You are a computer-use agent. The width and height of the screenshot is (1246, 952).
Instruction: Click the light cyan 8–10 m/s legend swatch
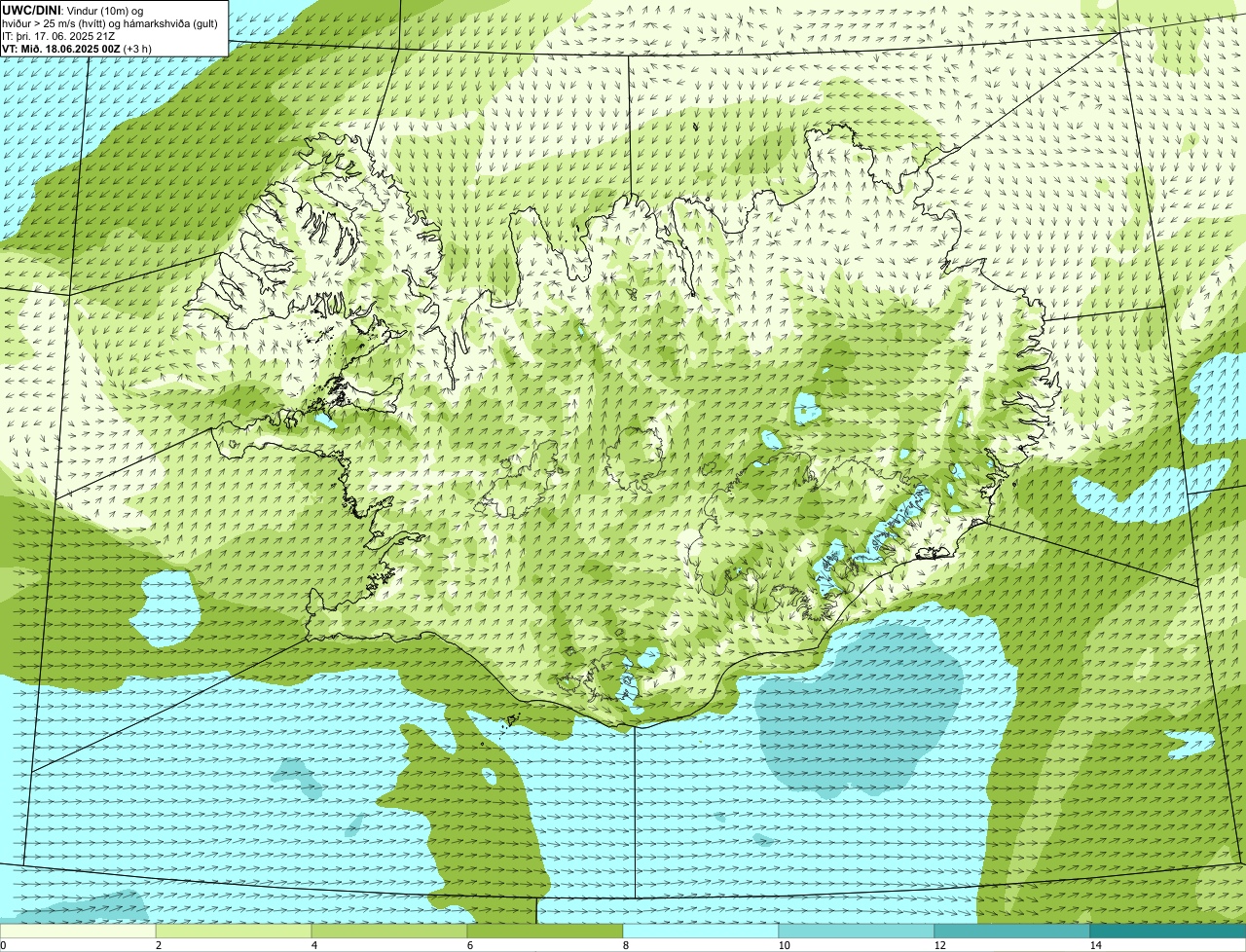(x=701, y=931)
